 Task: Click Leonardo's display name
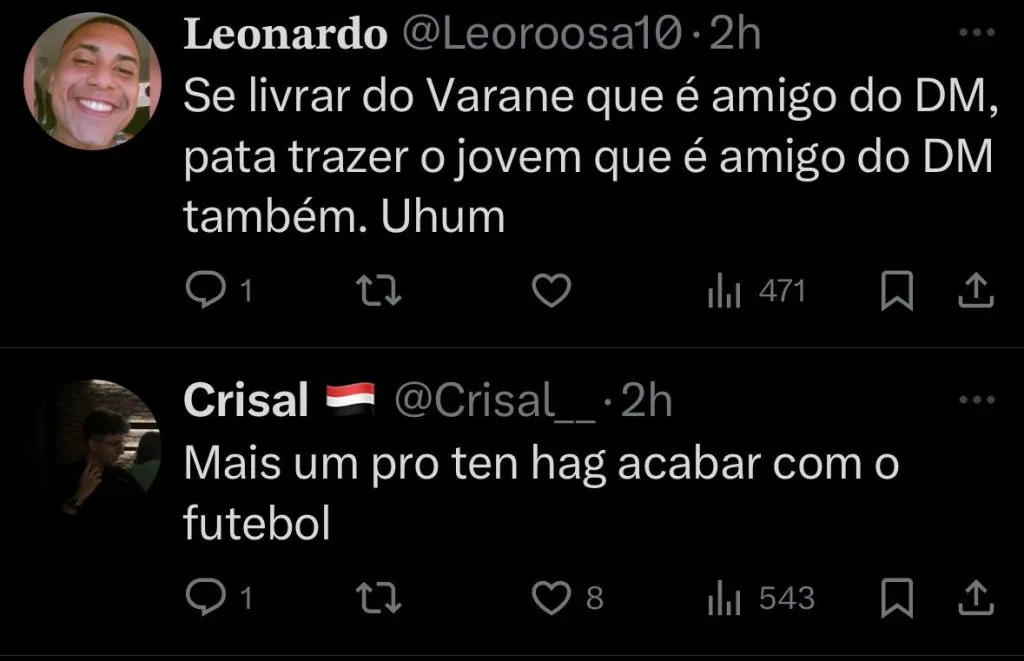coord(285,36)
